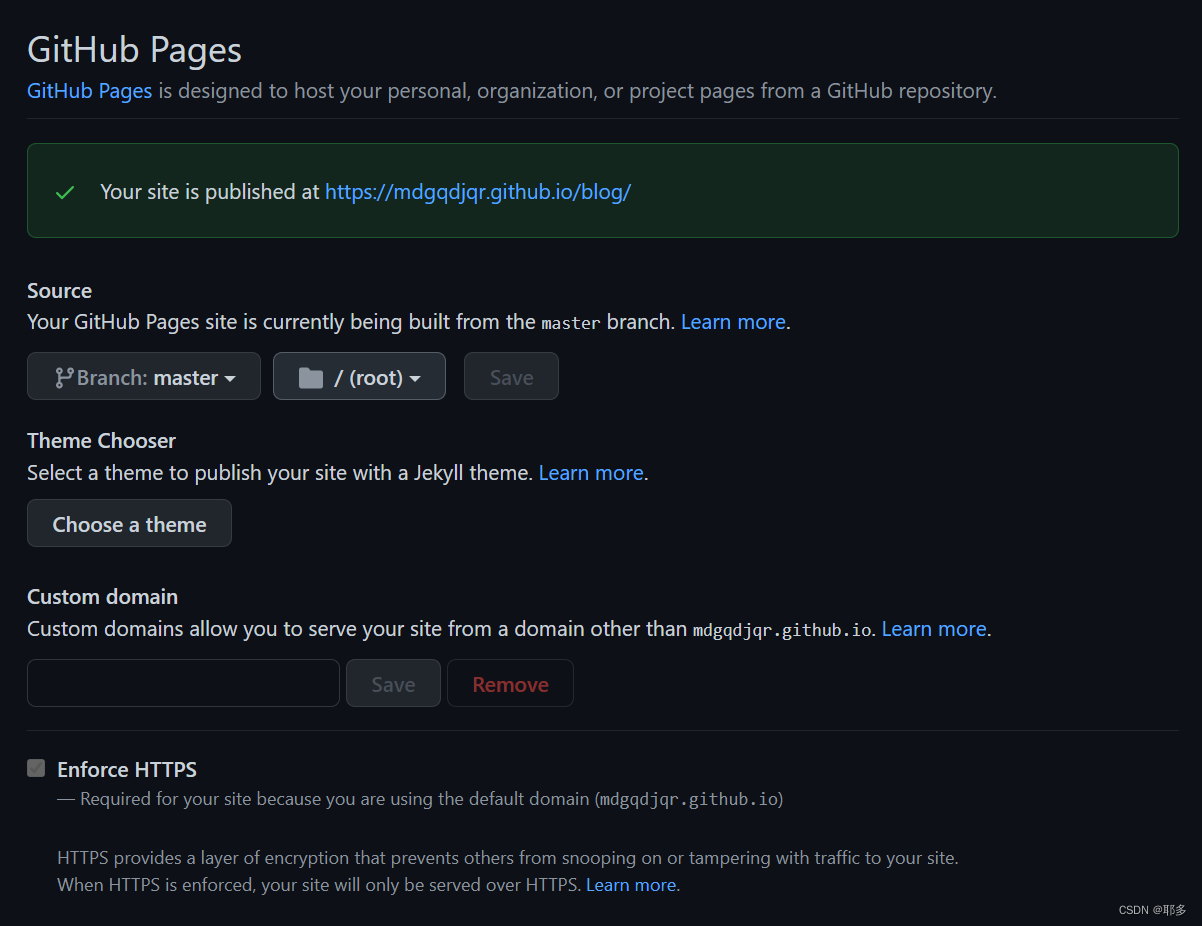Image resolution: width=1202 pixels, height=926 pixels.
Task: Click the folder icon in root dropdown
Action: (311, 377)
